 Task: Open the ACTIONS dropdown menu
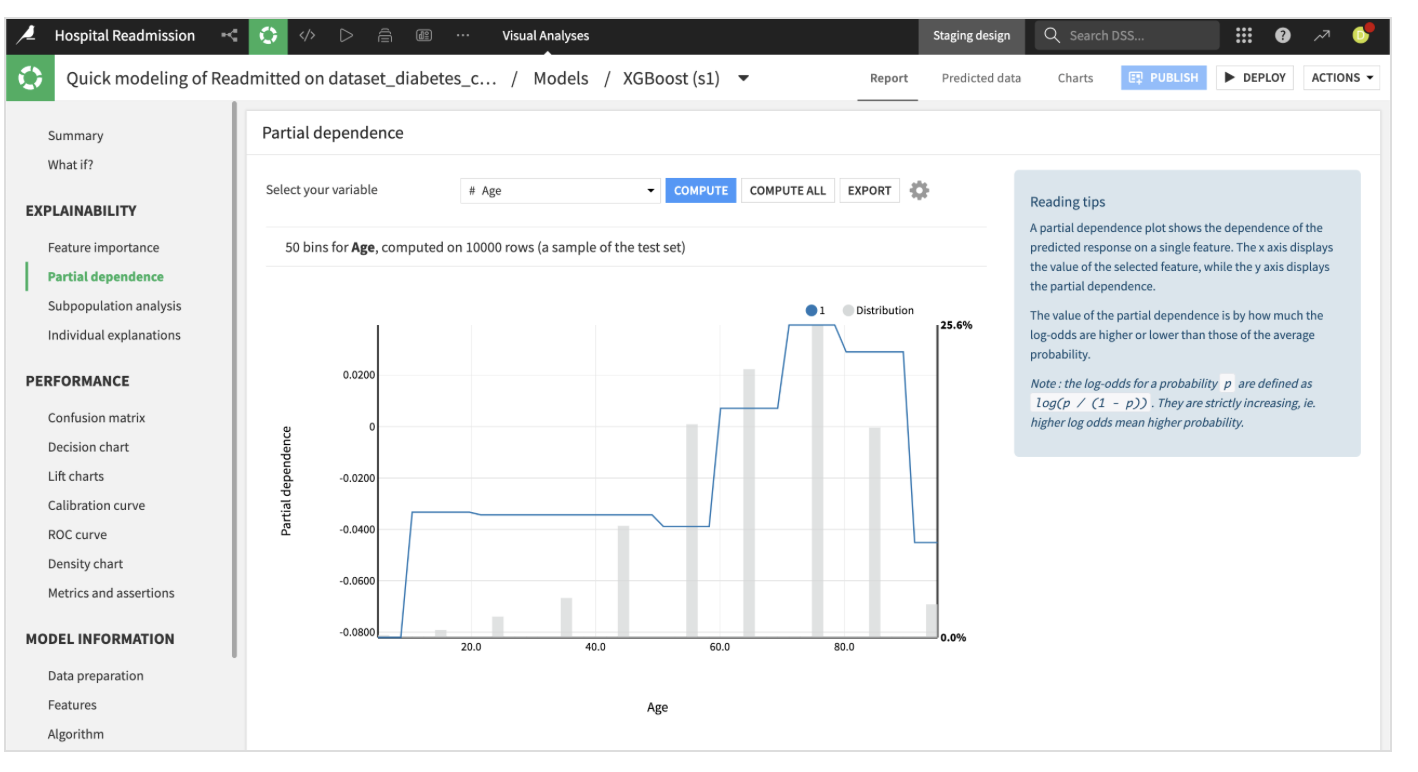1341,78
